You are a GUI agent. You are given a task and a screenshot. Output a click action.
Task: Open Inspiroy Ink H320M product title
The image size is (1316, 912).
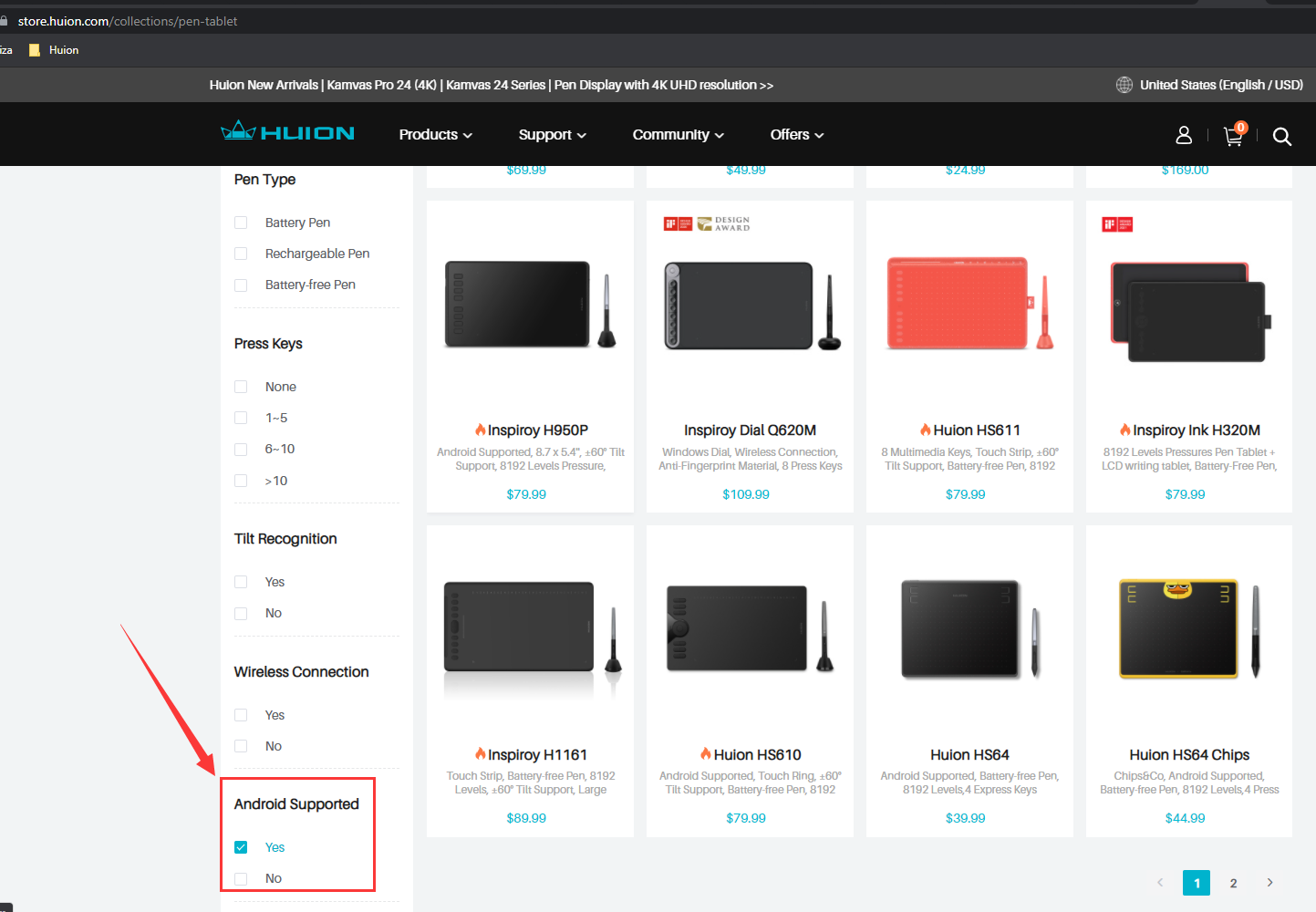(1196, 430)
